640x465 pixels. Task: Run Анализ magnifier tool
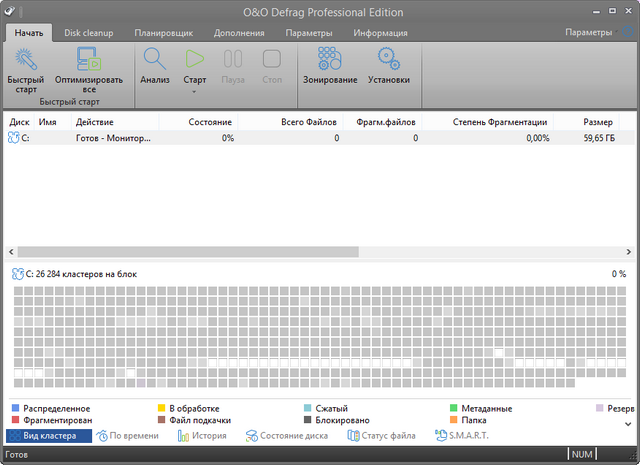(x=154, y=59)
